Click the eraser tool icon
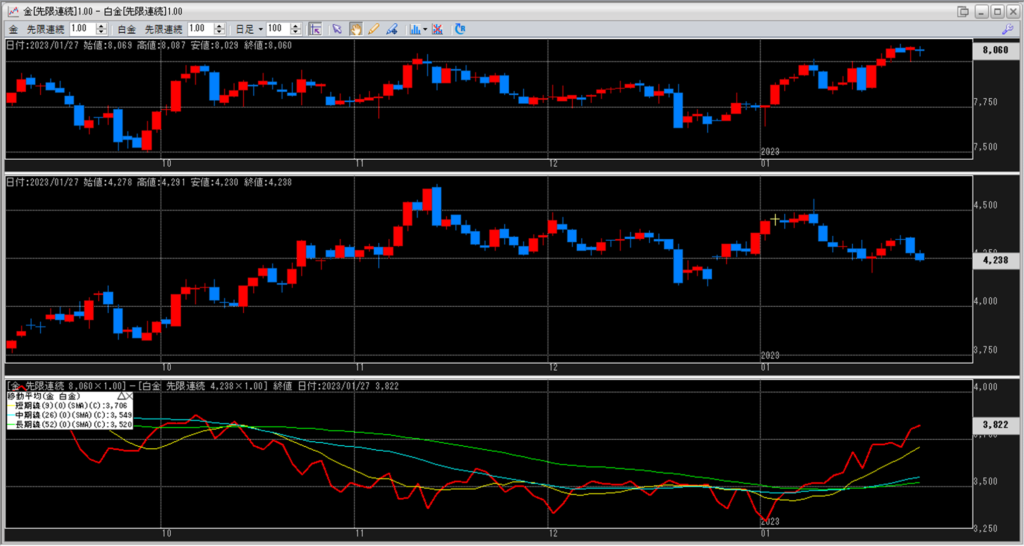This screenshot has height=546, width=1024. point(392,29)
